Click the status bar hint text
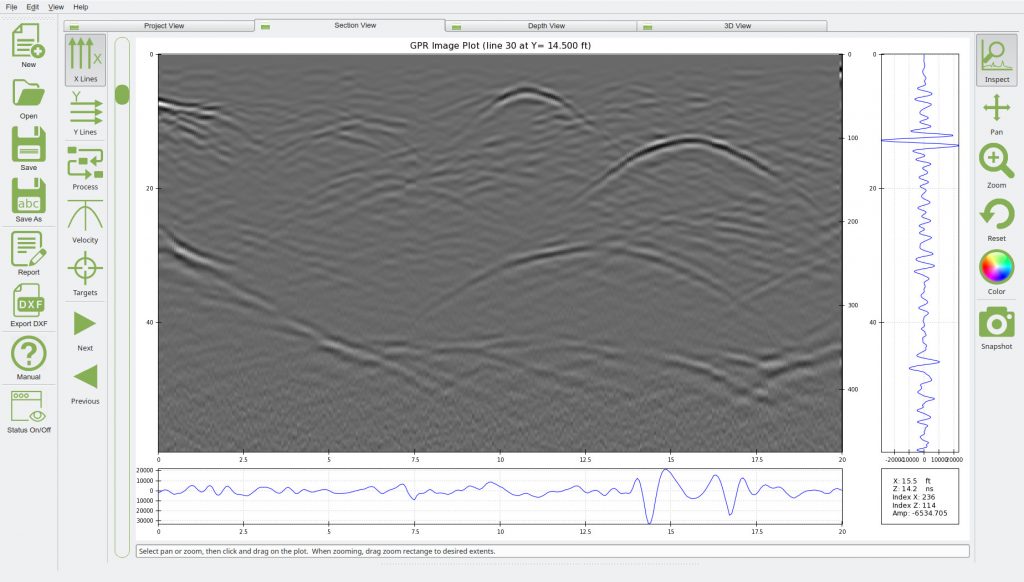The image size is (1024, 582). tap(317, 551)
